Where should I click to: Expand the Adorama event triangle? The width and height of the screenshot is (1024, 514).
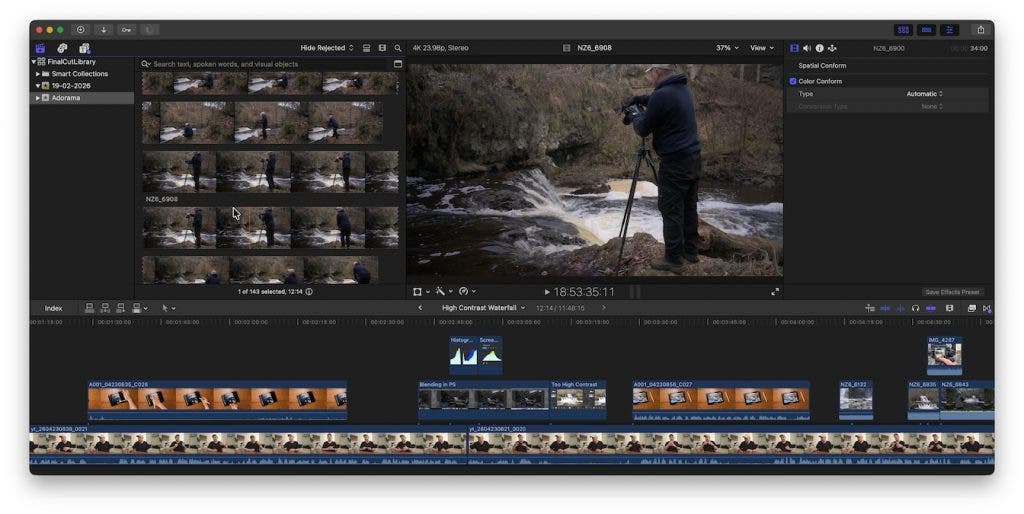(37, 97)
